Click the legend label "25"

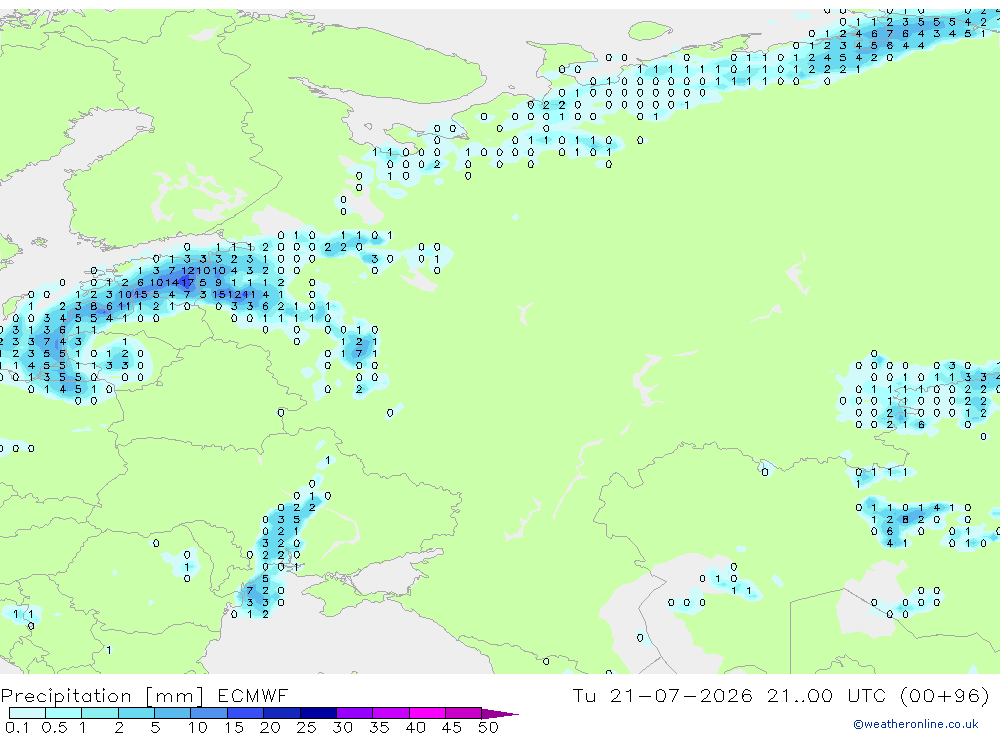pyautogui.click(x=306, y=727)
